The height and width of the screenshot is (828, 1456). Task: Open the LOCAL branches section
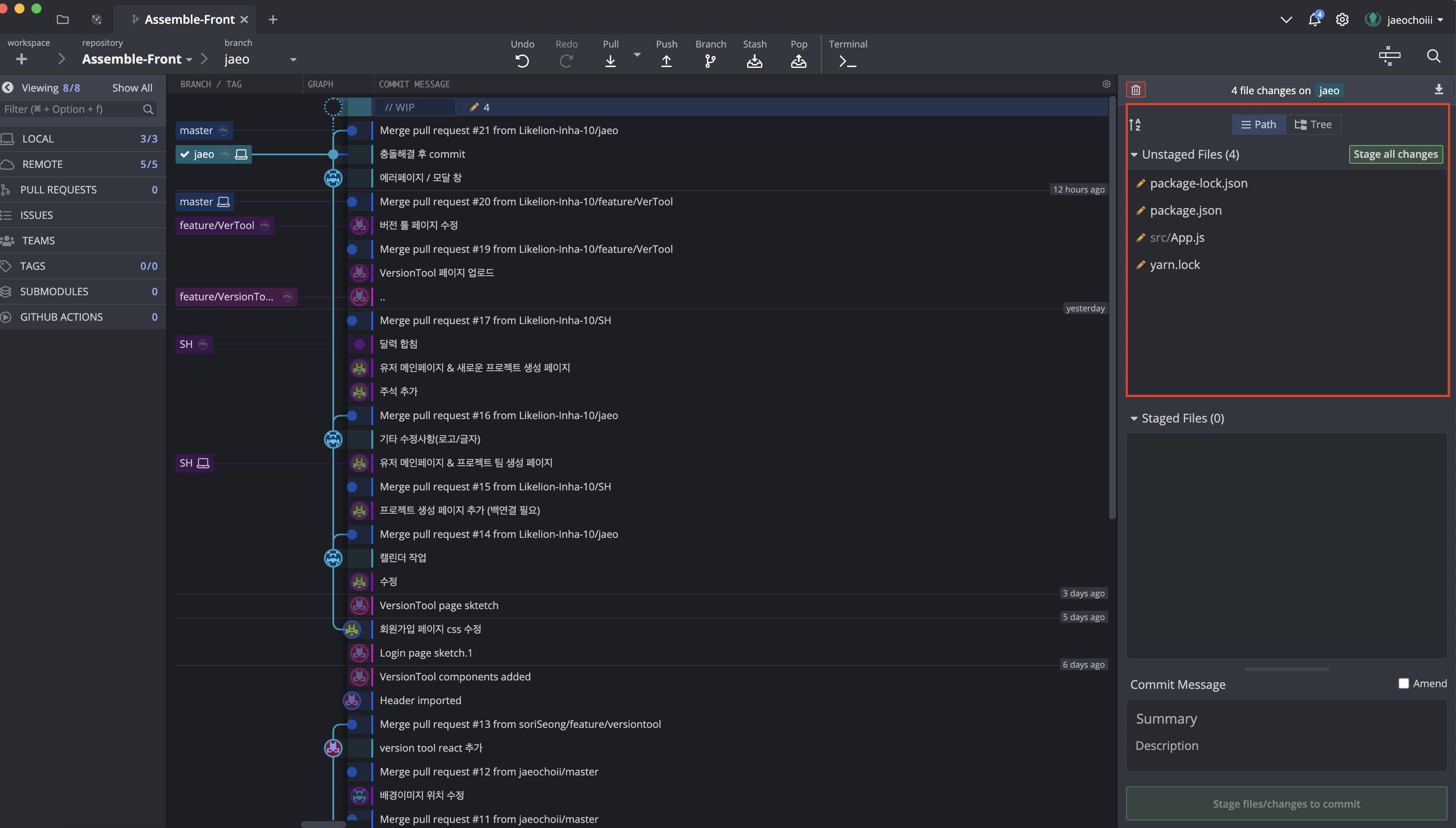coord(83,139)
